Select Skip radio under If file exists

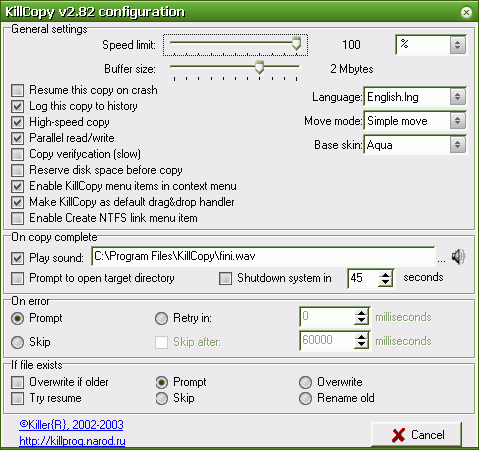pos(161,398)
